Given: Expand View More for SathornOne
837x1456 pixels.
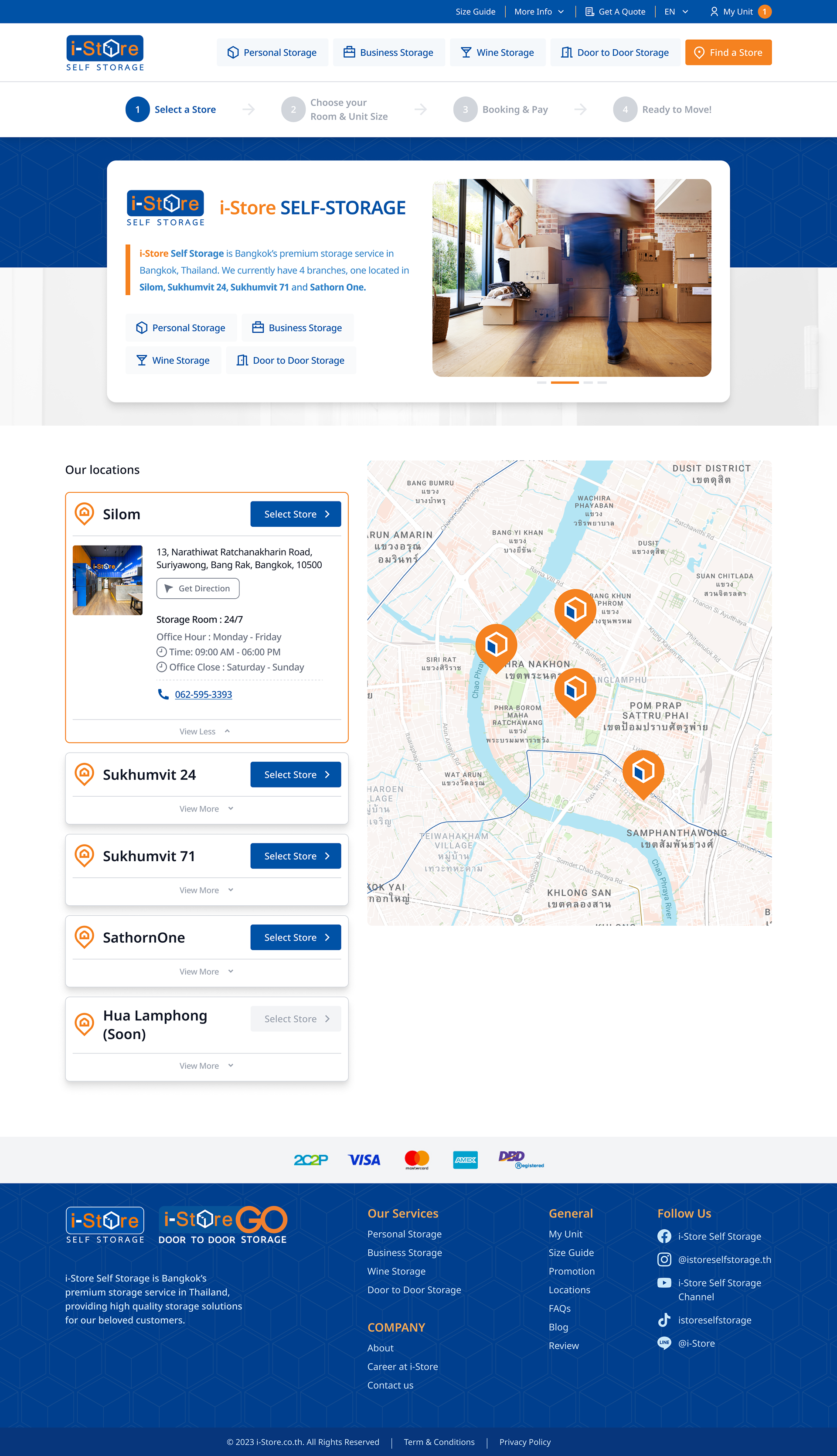Looking at the screenshot, I should click(206, 971).
